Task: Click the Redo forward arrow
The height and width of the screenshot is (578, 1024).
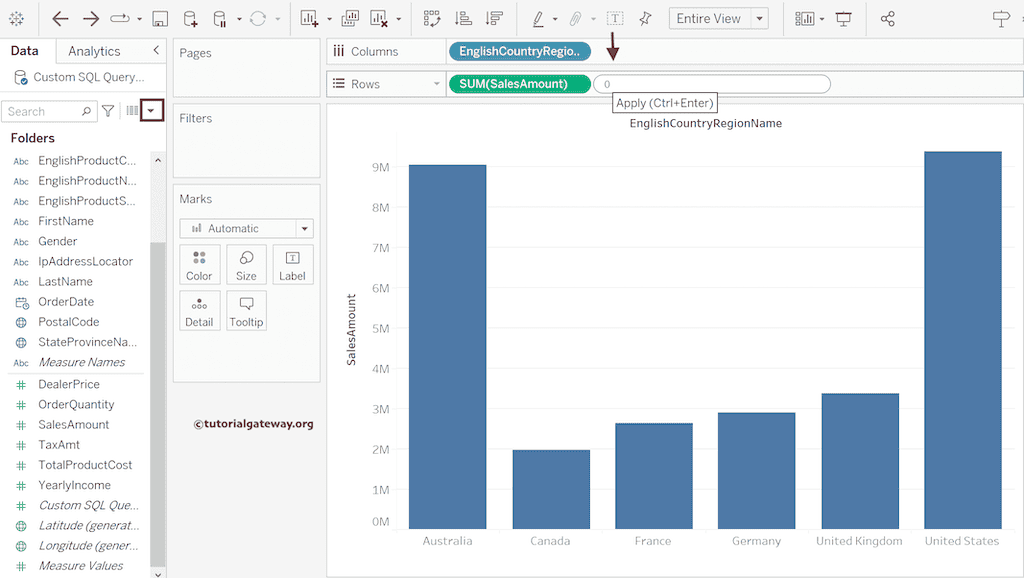Action: 91,19
